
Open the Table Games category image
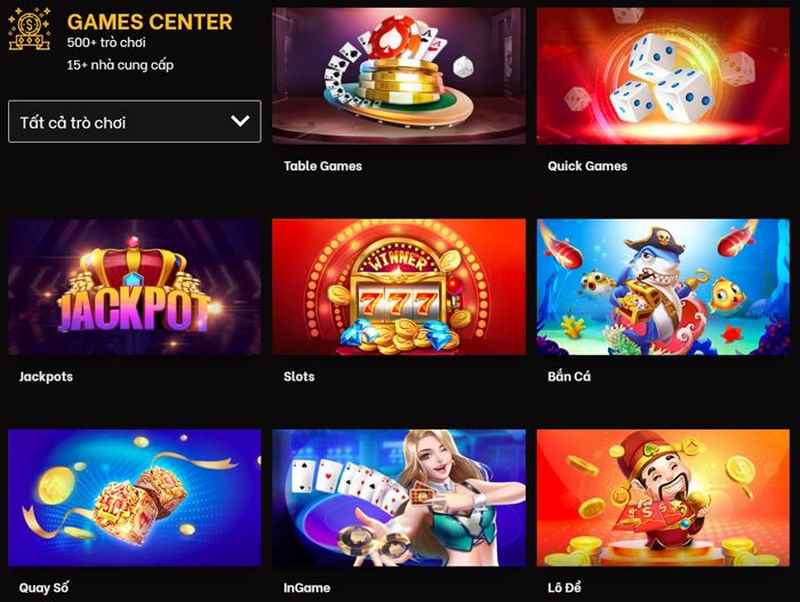click(398, 76)
